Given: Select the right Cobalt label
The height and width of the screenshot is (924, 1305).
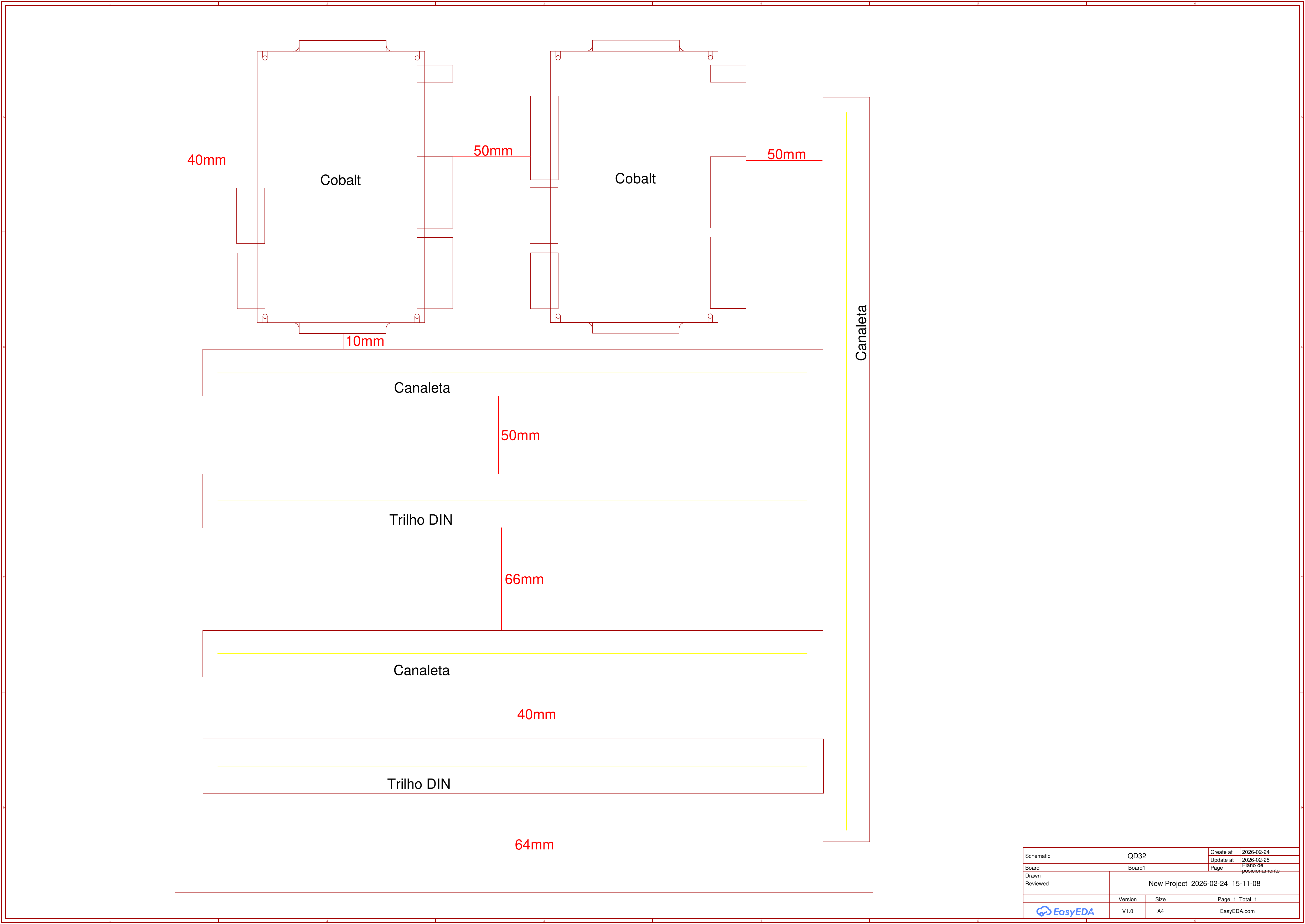Looking at the screenshot, I should coord(635,179).
